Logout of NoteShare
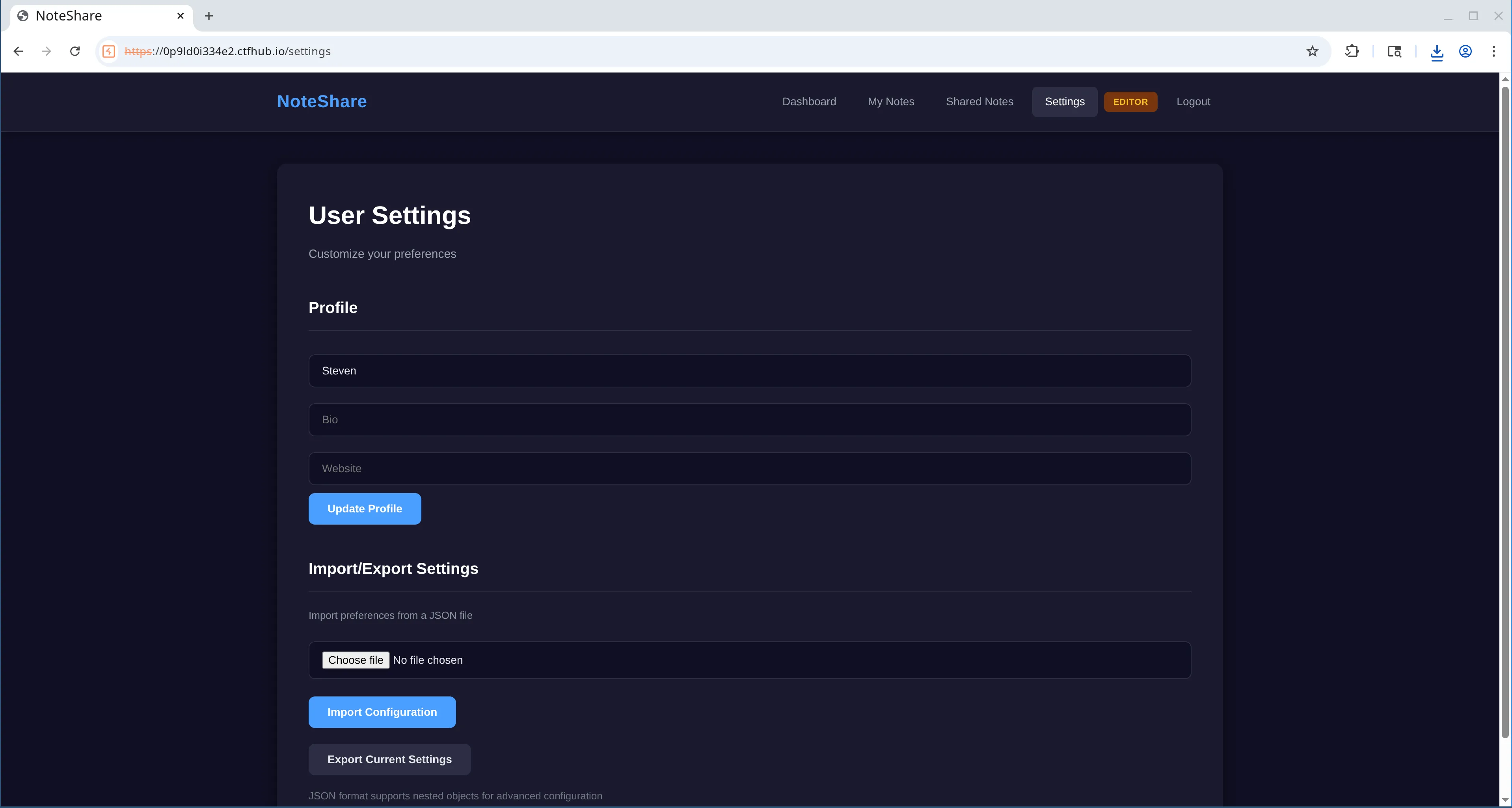Screen dimensions: 1512x808 (1193, 102)
